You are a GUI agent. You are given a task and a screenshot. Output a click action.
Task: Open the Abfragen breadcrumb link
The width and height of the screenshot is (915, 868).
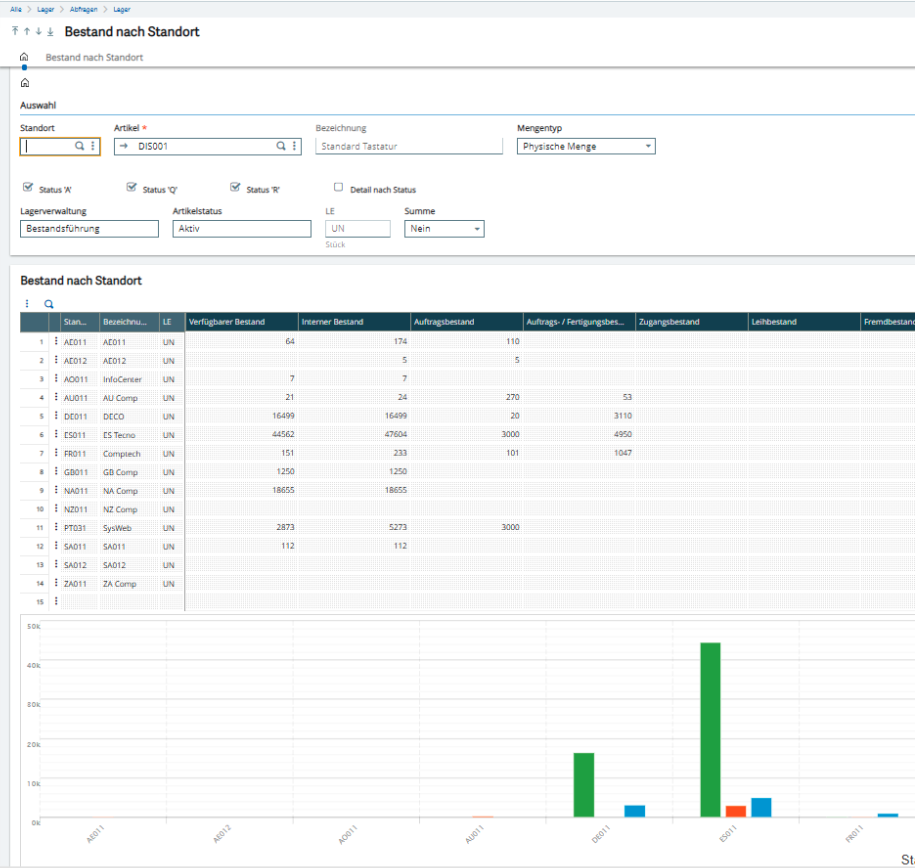[x=83, y=9]
